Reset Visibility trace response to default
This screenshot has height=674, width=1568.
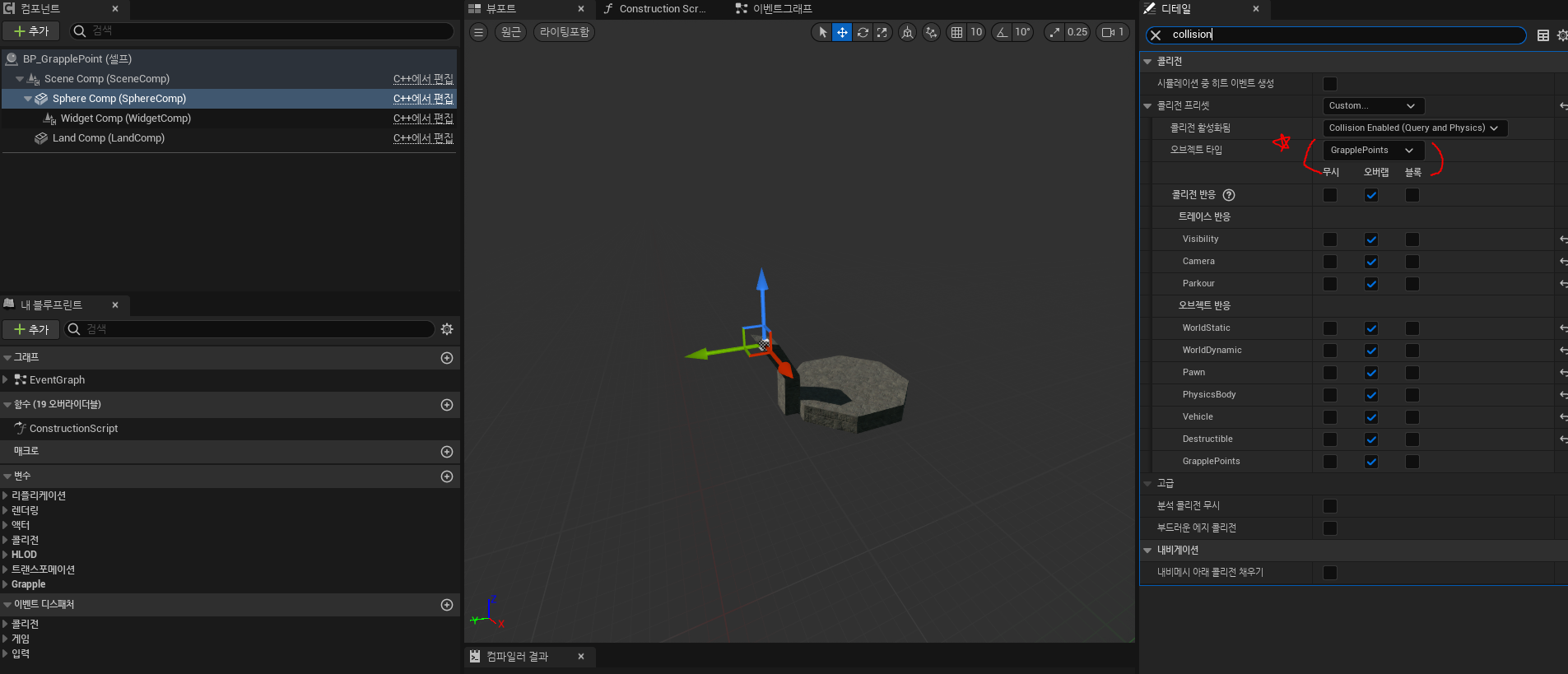[x=1563, y=239]
